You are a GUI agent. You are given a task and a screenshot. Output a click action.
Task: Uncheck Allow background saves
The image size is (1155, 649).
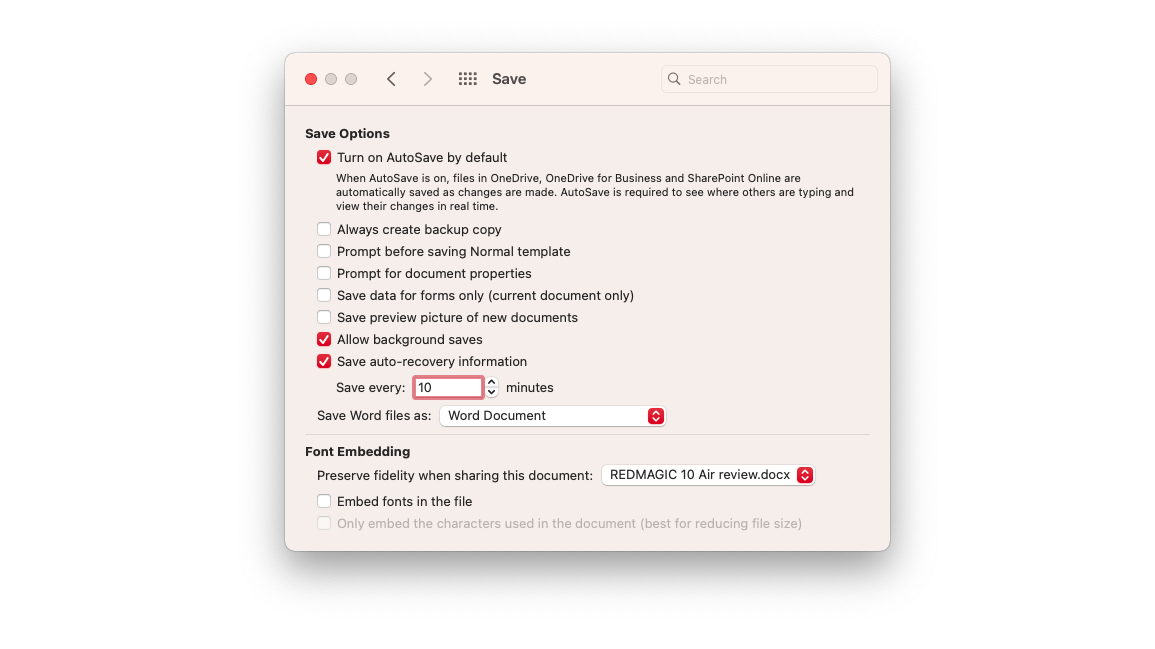(324, 340)
